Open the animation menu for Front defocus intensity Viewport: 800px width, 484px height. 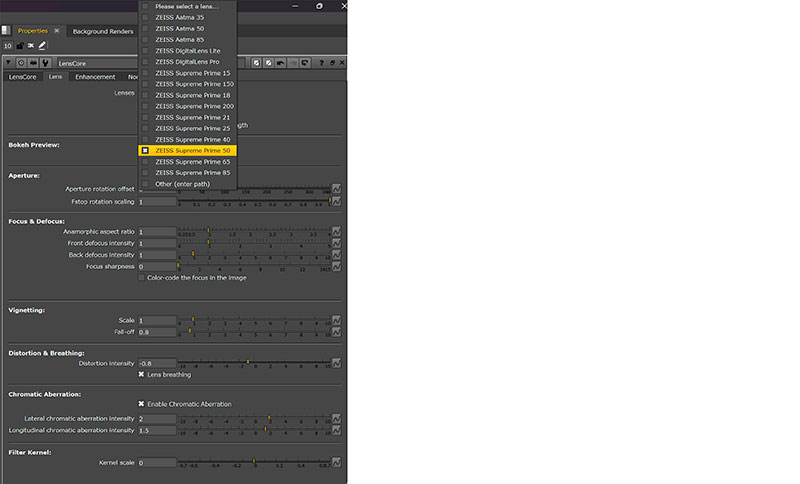pos(336,243)
